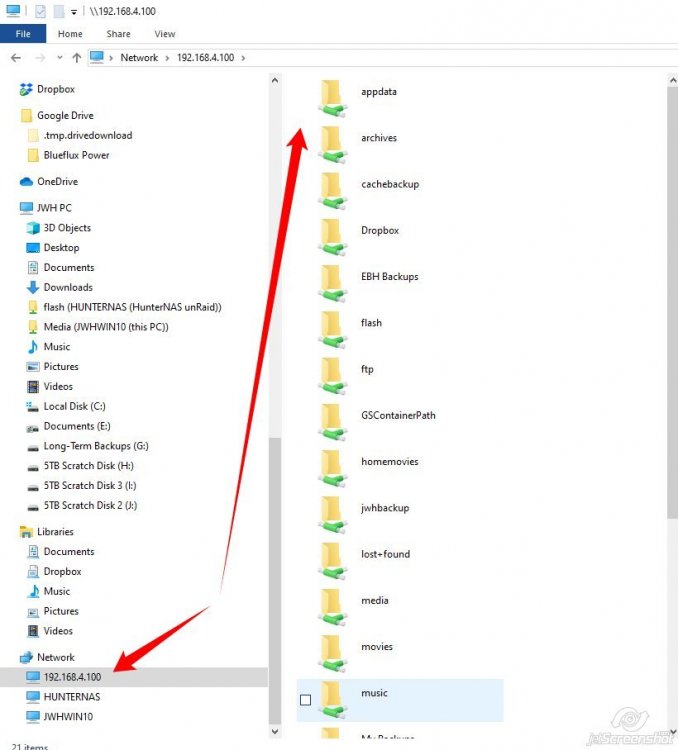Open Local Disk (C:) in navigation pane
The height and width of the screenshot is (750, 678).
(74, 407)
